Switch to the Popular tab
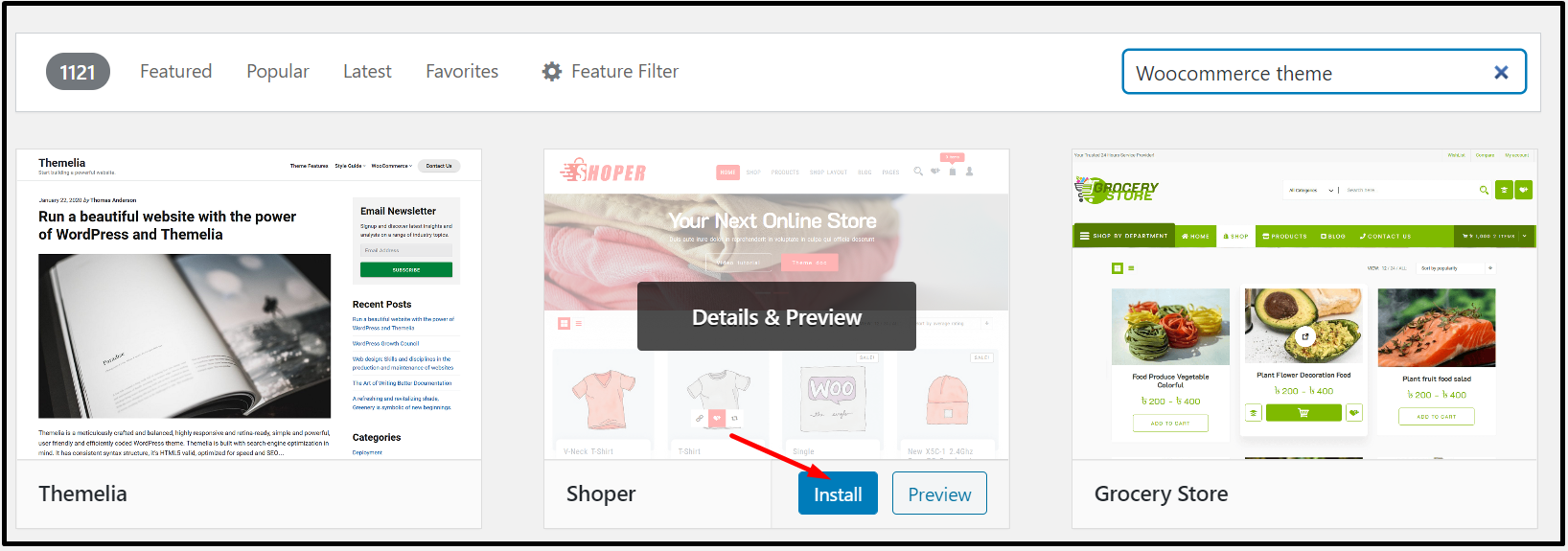This screenshot has width=1568, height=551. pos(278,71)
